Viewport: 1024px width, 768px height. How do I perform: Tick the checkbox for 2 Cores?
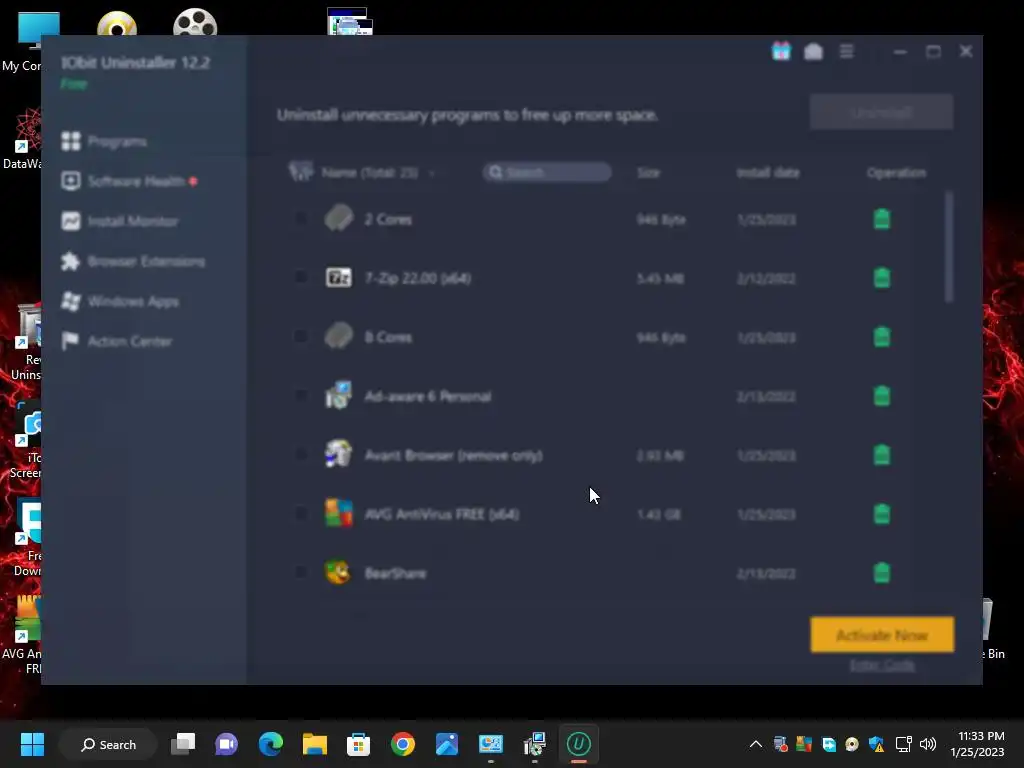pos(300,219)
